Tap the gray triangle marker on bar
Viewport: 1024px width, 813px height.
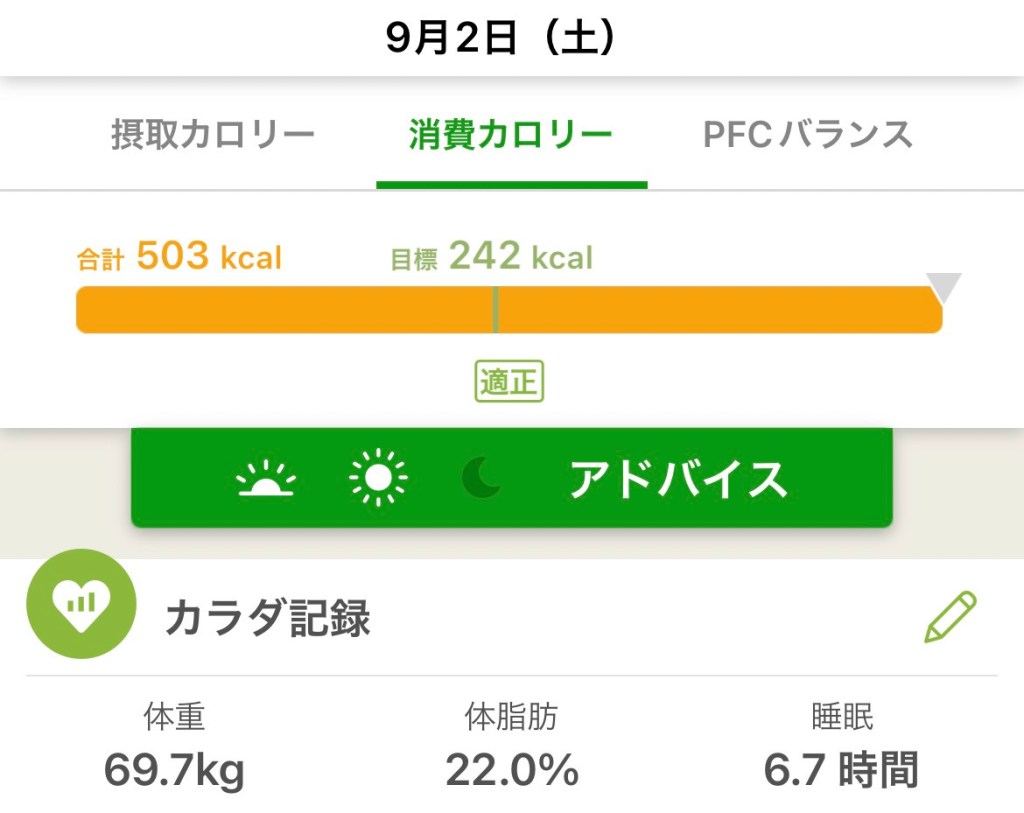coord(944,288)
